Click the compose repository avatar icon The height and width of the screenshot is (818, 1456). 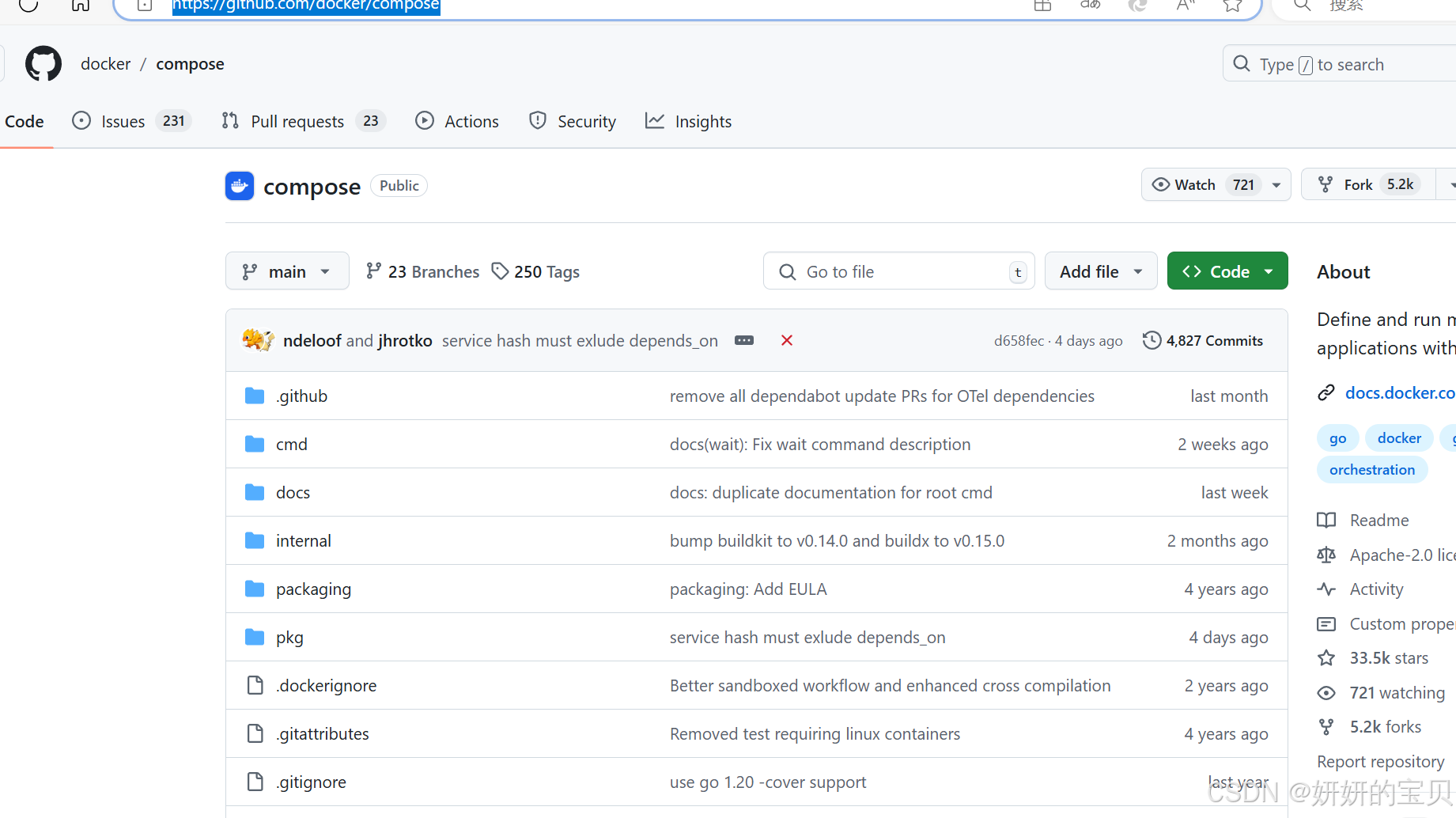tap(240, 186)
